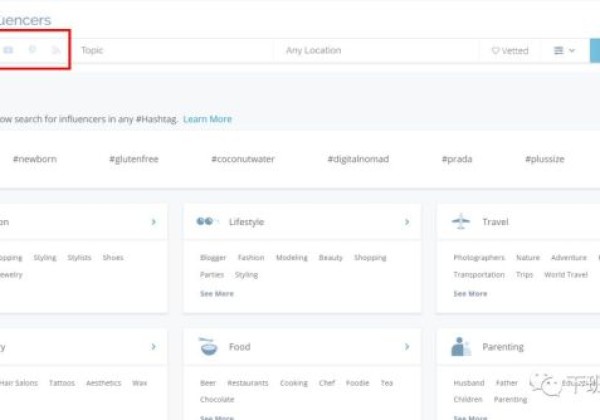This screenshot has width=600, height=420.
Task: Click the bowl icon beside Food
Action: pos(207,347)
